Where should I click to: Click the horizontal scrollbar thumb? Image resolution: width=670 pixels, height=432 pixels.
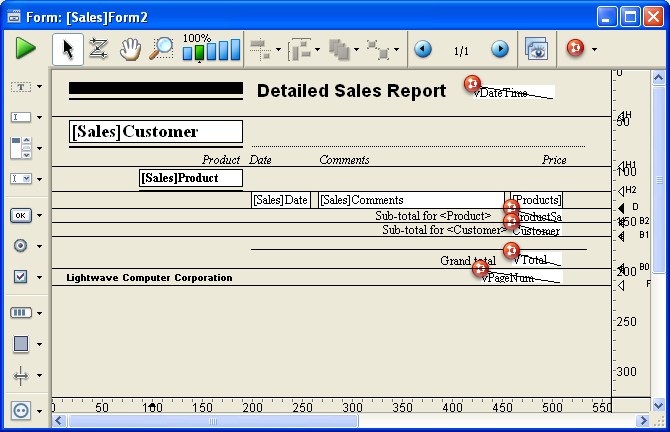(210, 421)
